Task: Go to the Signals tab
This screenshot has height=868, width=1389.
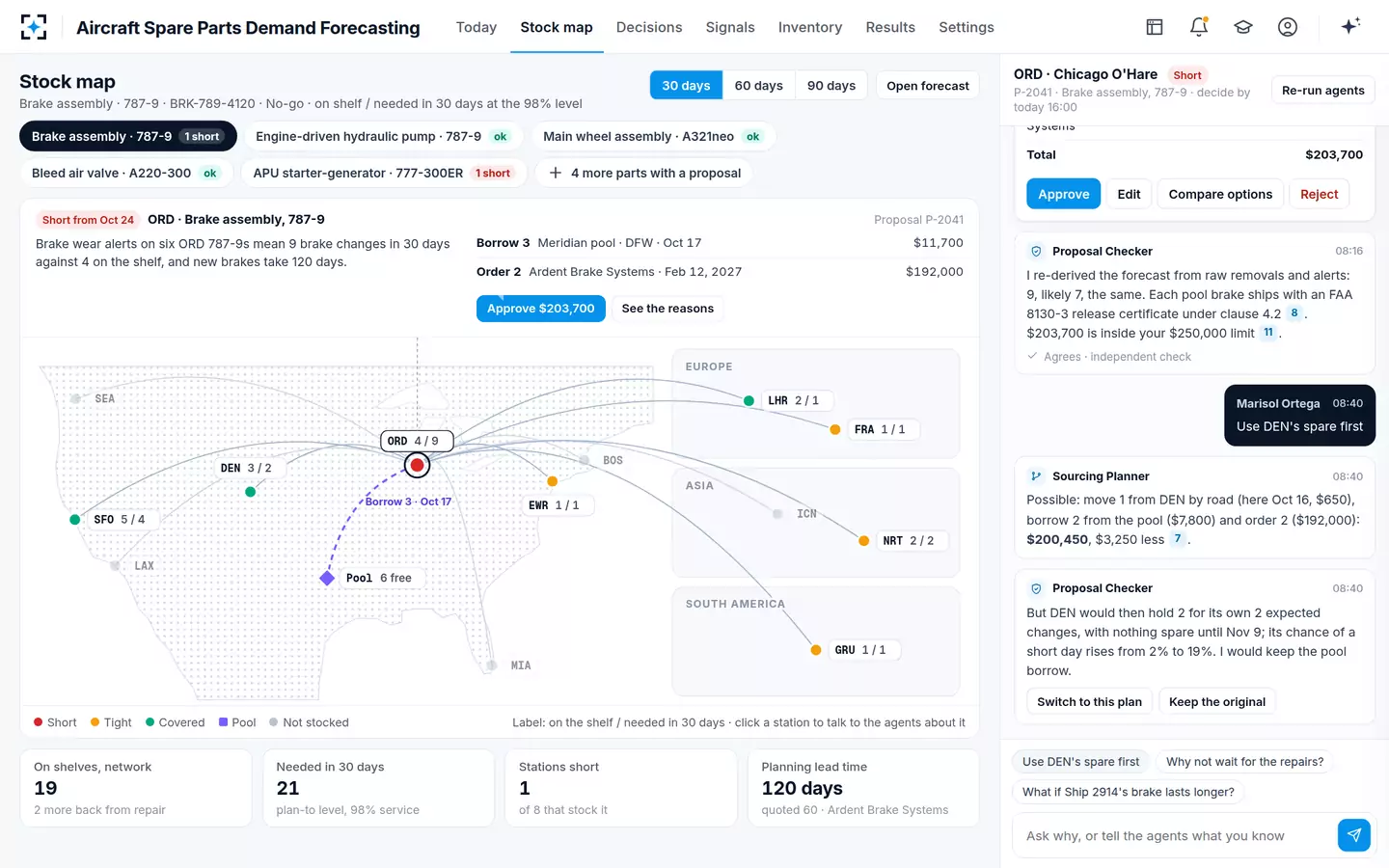Action: click(x=730, y=27)
